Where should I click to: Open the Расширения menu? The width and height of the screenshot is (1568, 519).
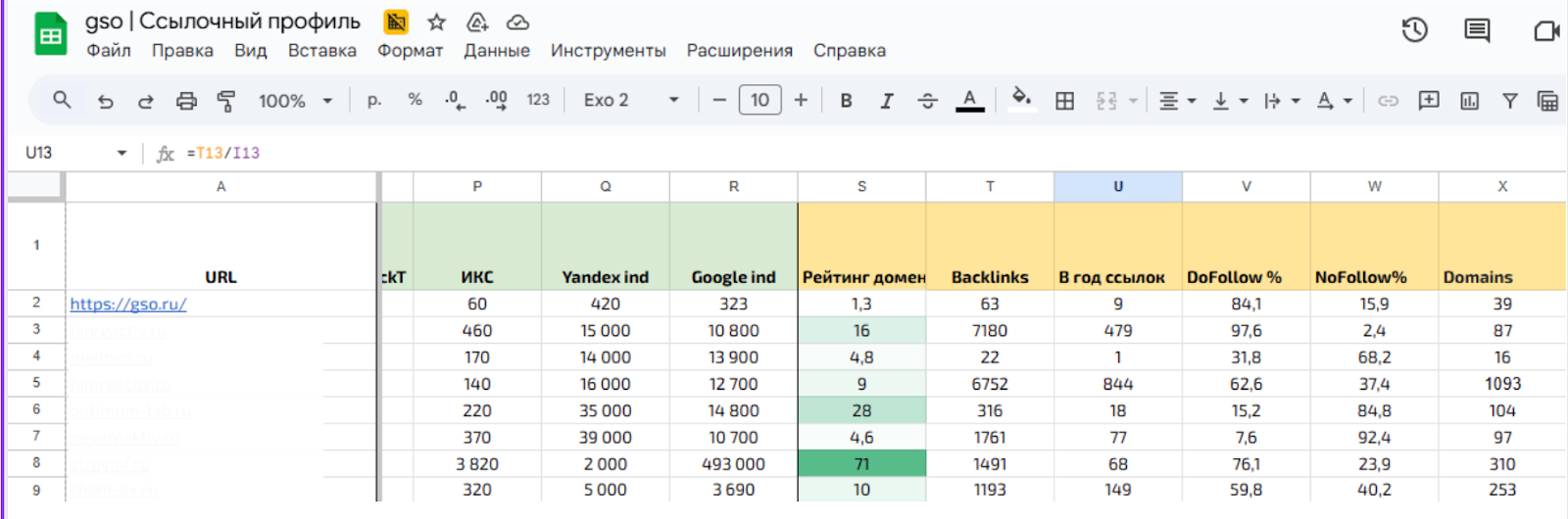739,50
